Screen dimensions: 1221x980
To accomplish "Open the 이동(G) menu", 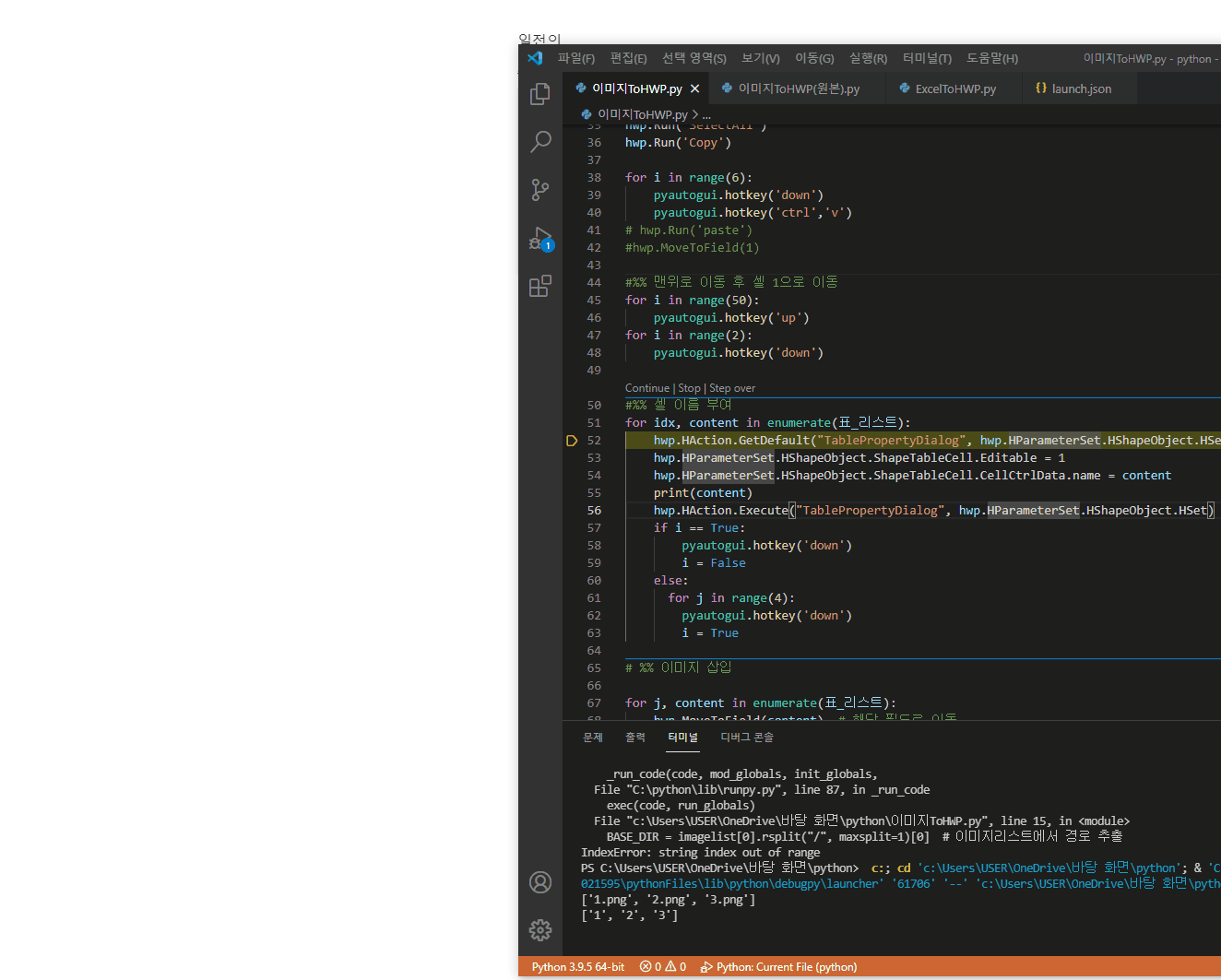I will (x=814, y=58).
